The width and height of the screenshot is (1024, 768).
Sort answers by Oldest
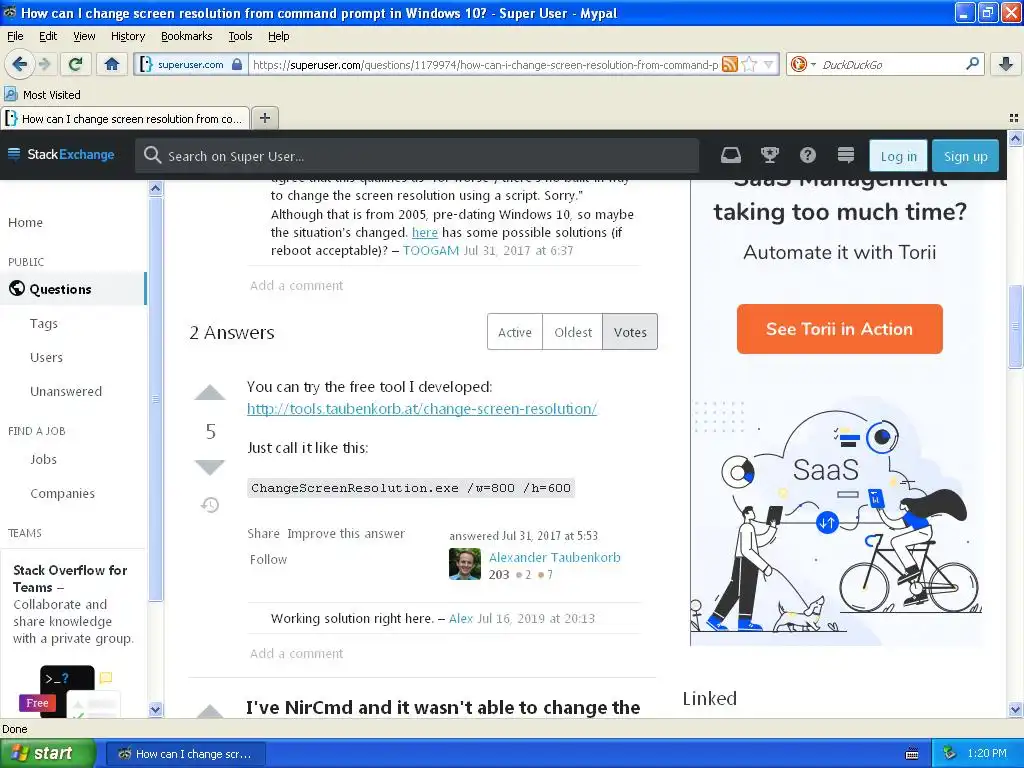pos(573,332)
